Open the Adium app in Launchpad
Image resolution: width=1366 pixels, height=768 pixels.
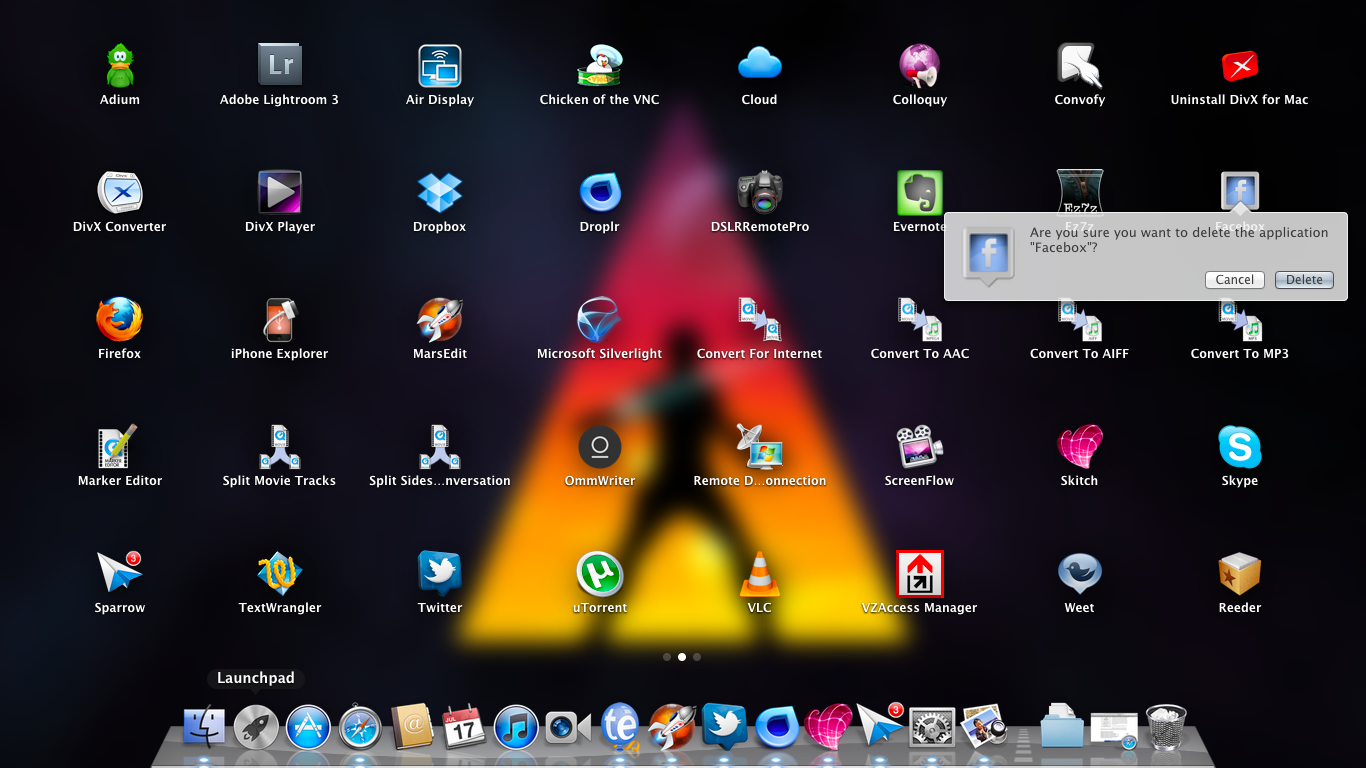pyautogui.click(x=120, y=66)
